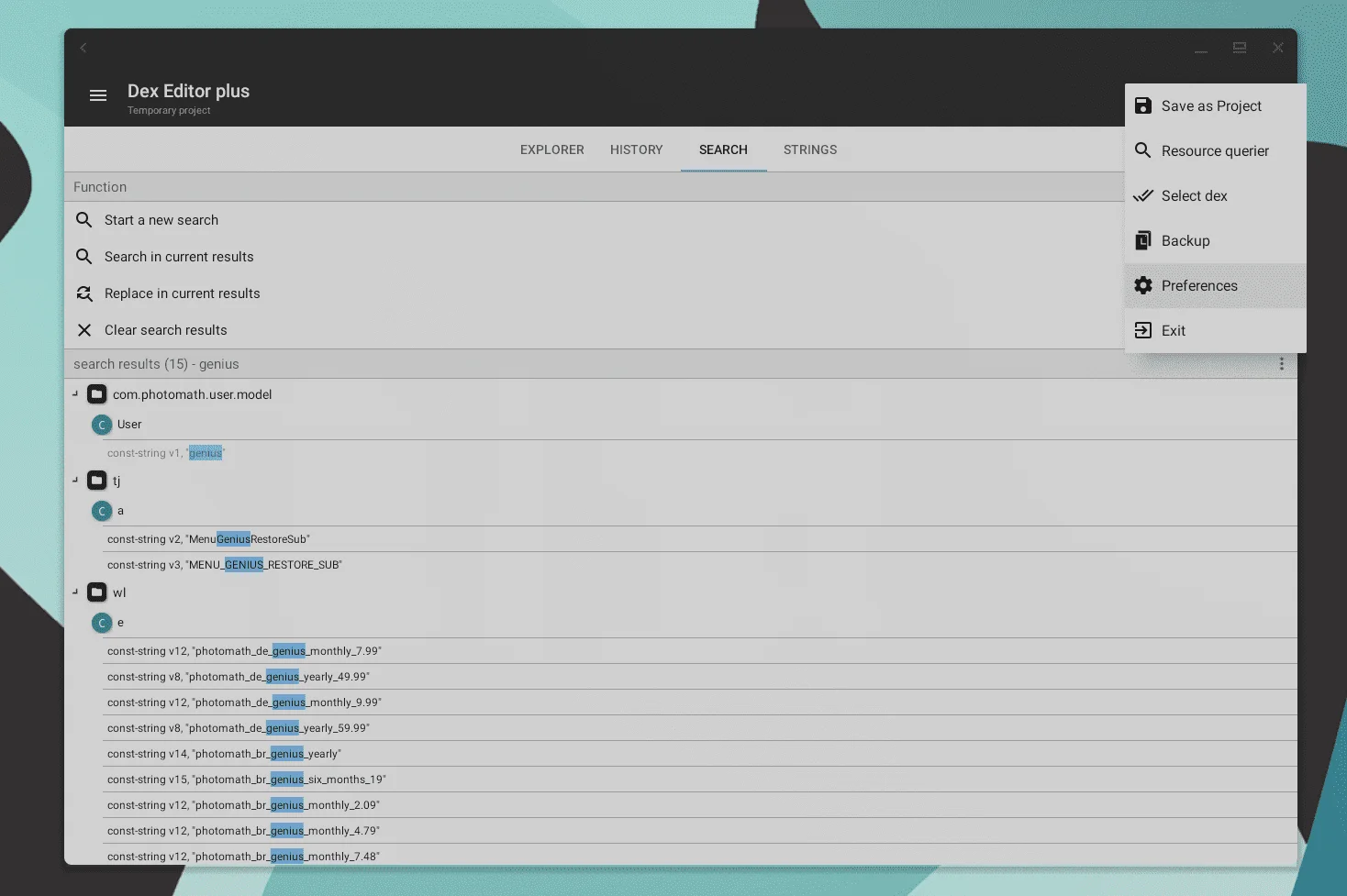Open the search results overflow menu (three dots)
The image size is (1347, 896).
coord(1282,364)
